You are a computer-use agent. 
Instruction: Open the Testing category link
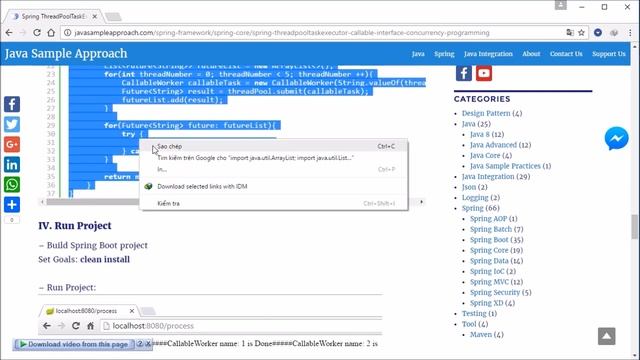tap(474, 313)
